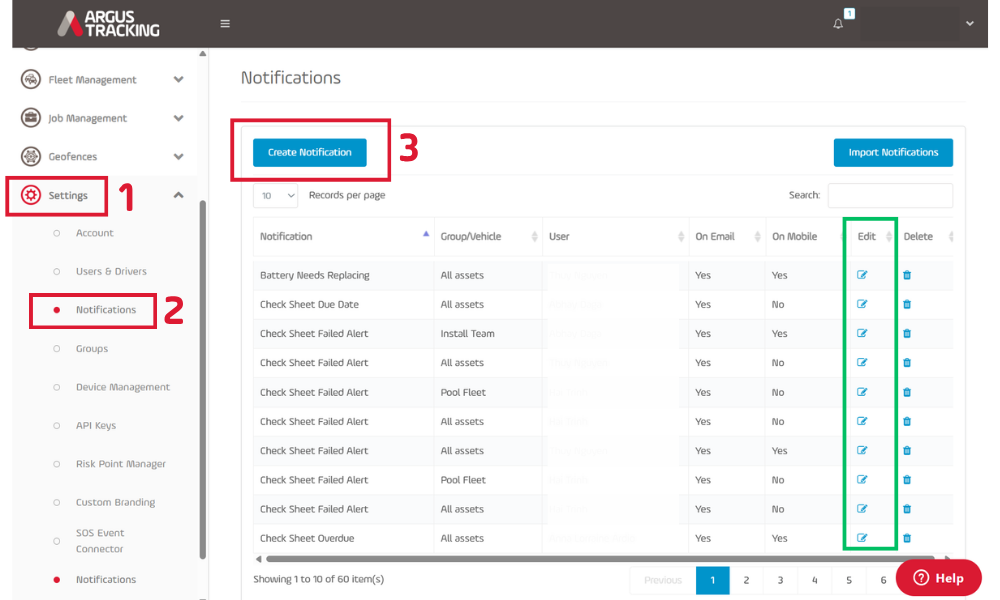Click the Fleet Management vehicle icon
The width and height of the screenshot is (1000, 600).
31,79
